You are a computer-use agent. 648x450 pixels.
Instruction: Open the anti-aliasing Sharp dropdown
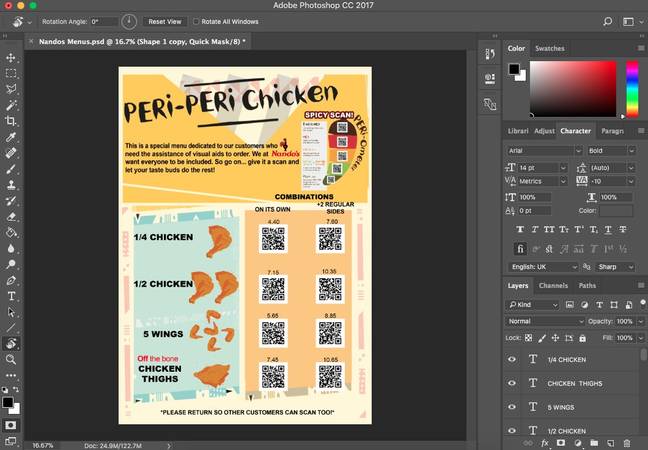615,267
